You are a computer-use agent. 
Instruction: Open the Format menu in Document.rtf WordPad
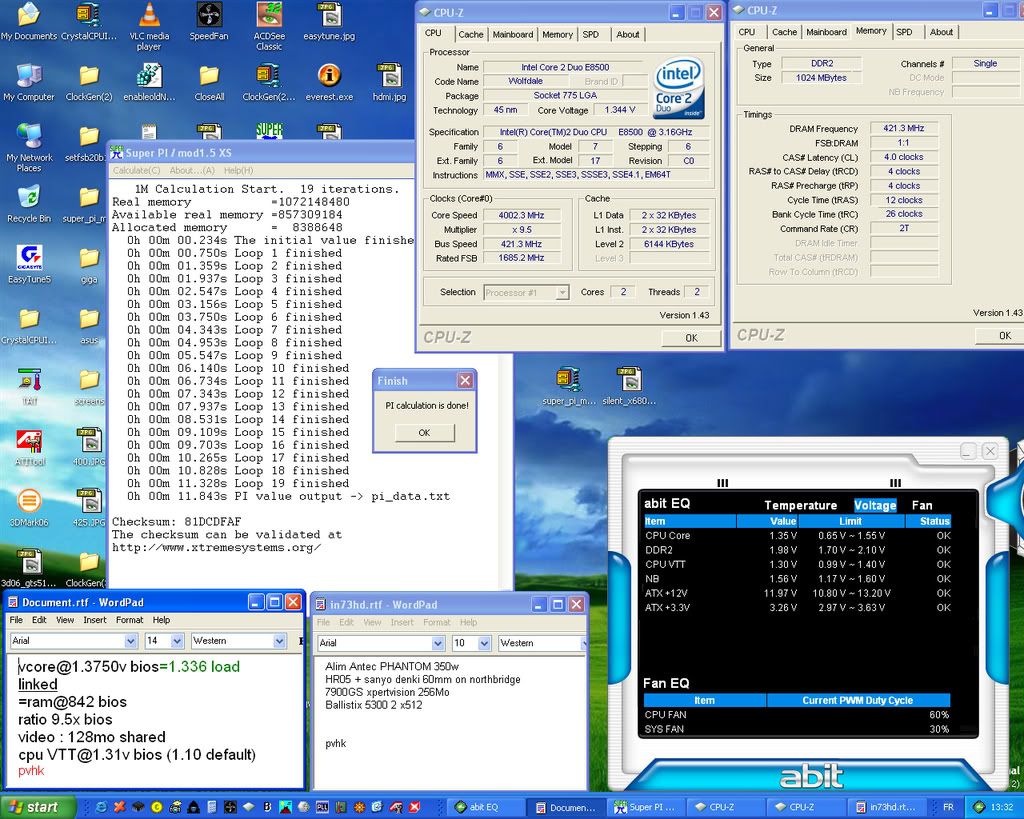129,620
